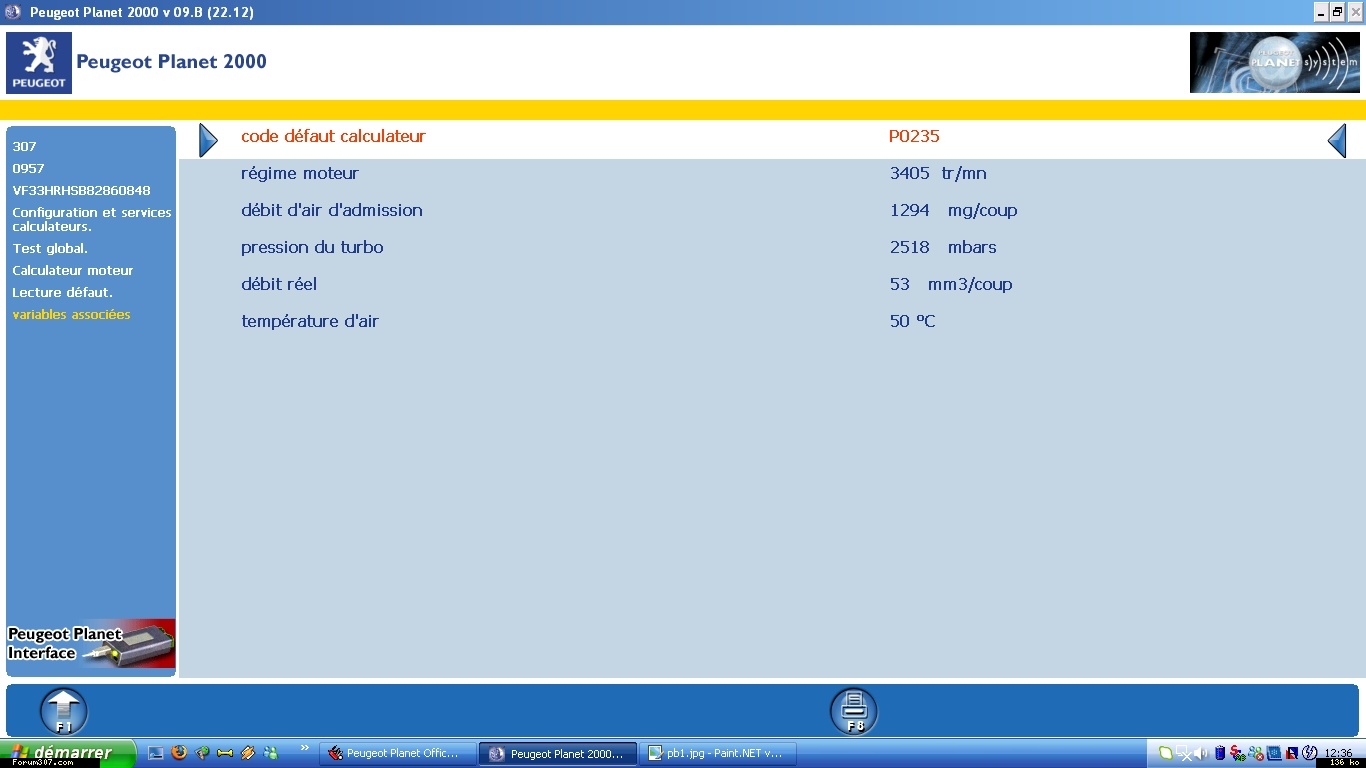The height and width of the screenshot is (768, 1366).
Task: Click the blue left-pointing arrow on the right
Action: tap(1337, 140)
